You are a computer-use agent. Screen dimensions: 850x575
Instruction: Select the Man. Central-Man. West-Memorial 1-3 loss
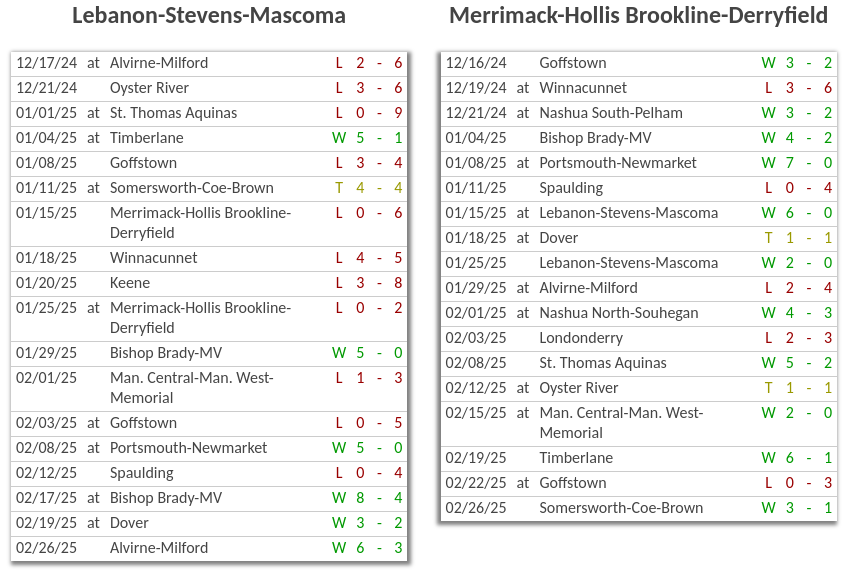click(191, 388)
